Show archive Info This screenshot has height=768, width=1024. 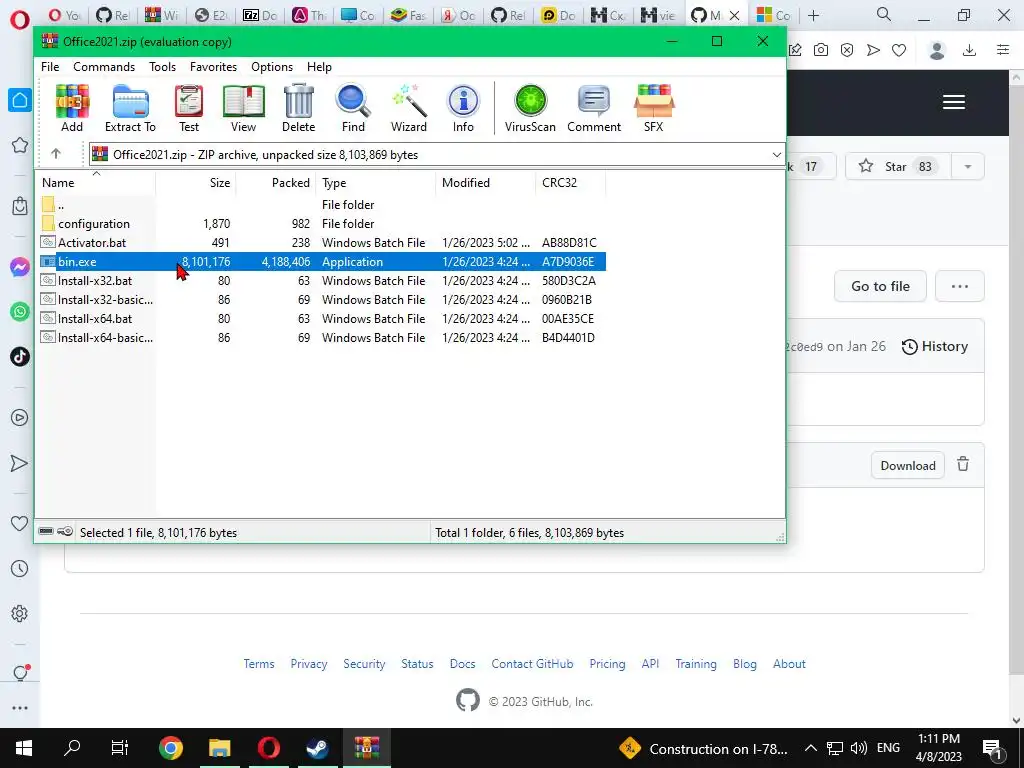point(463,108)
